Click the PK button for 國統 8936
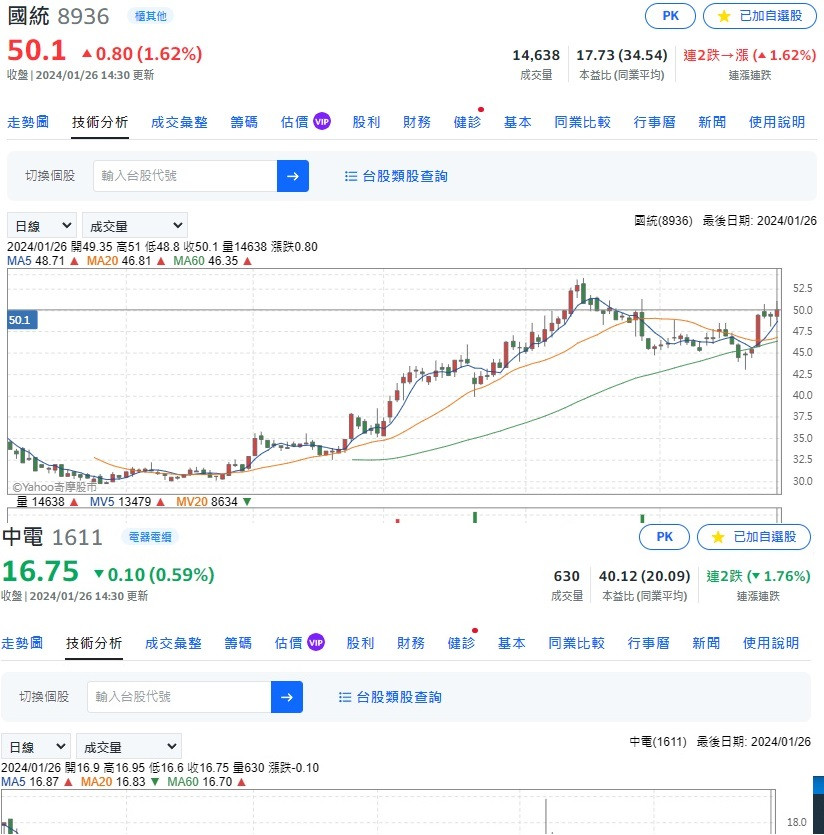 (x=670, y=16)
